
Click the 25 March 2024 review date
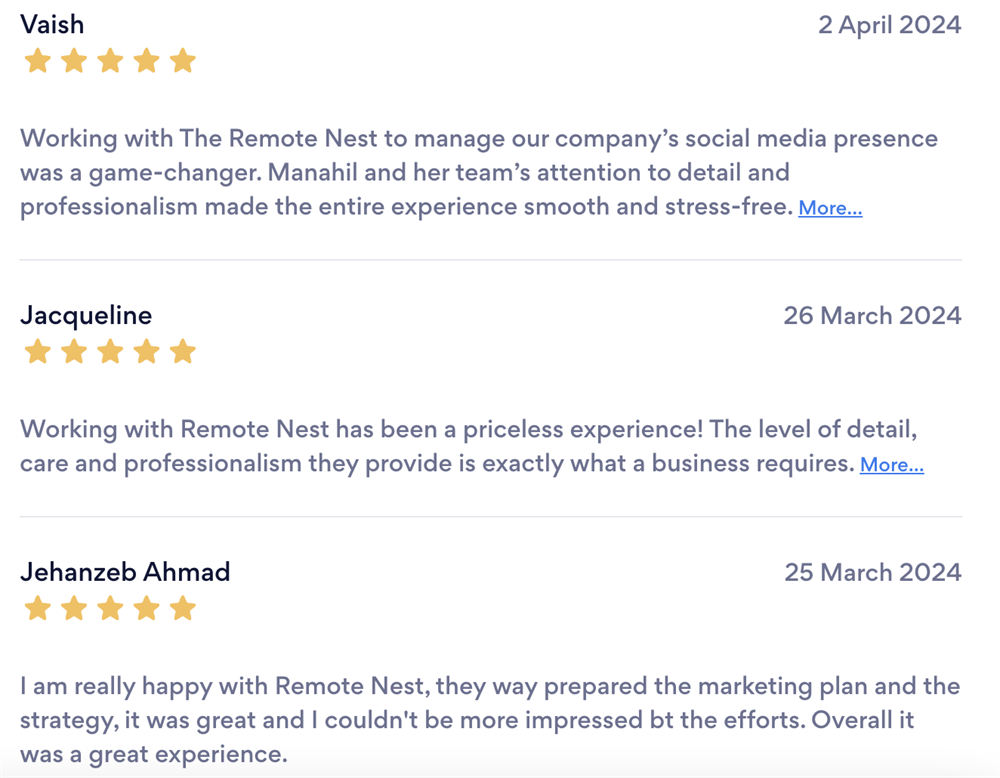click(x=872, y=572)
